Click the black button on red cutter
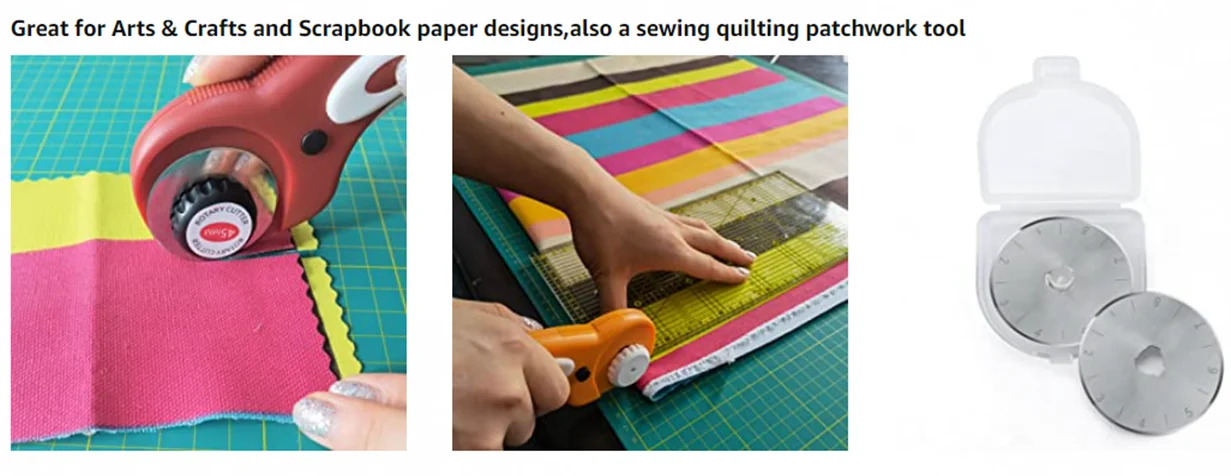Screen dimensions: 1231x476 click(x=316, y=142)
